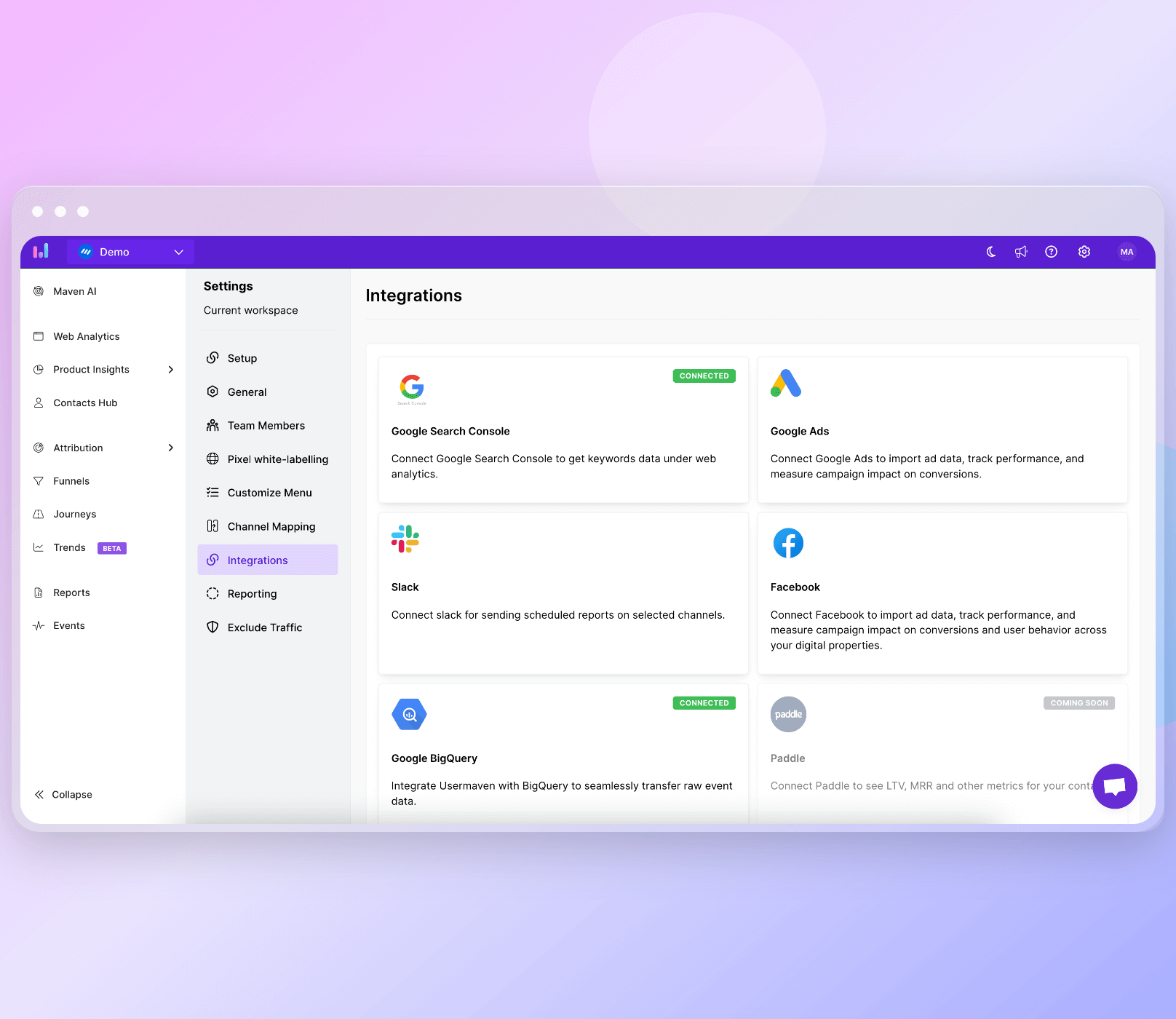Click the Attribution sidebar icon
Image resolution: width=1176 pixels, height=1019 pixels.
click(39, 448)
